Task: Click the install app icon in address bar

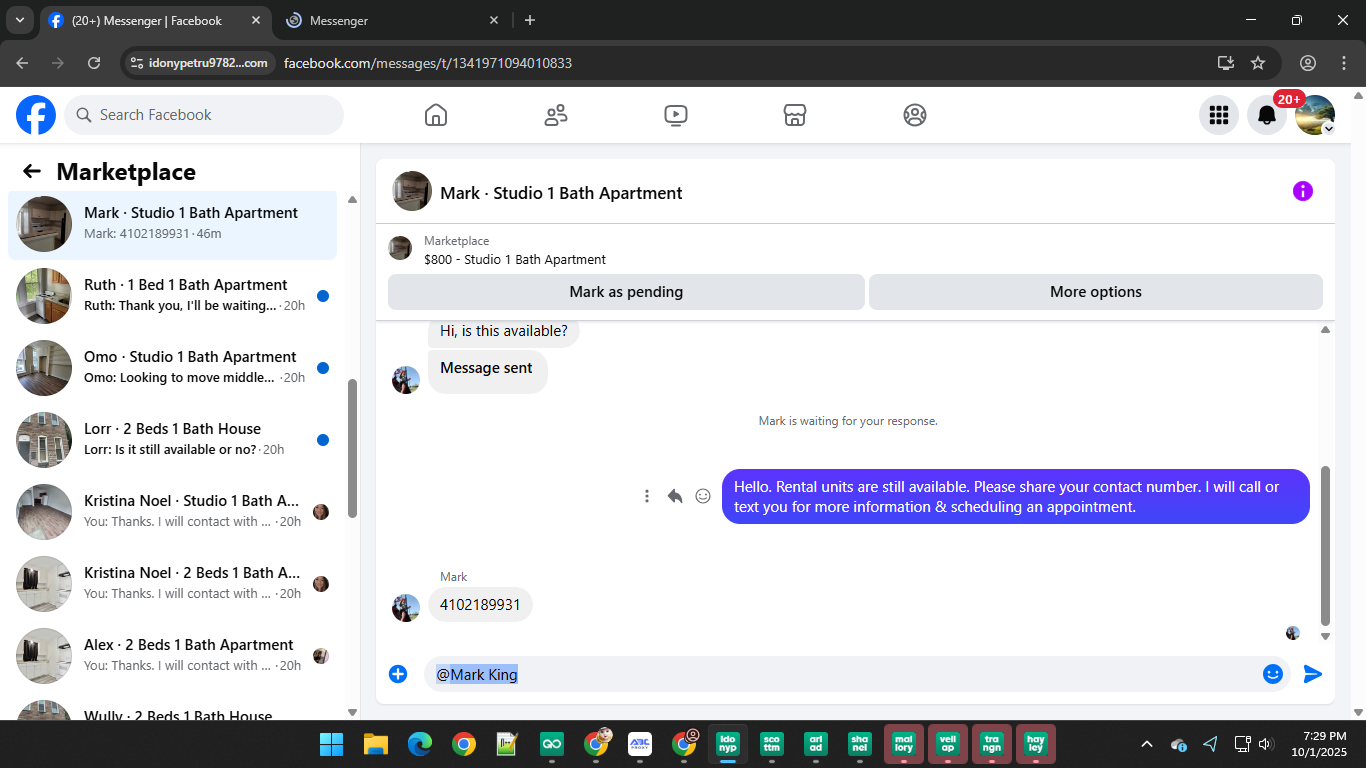Action: 1226,63
